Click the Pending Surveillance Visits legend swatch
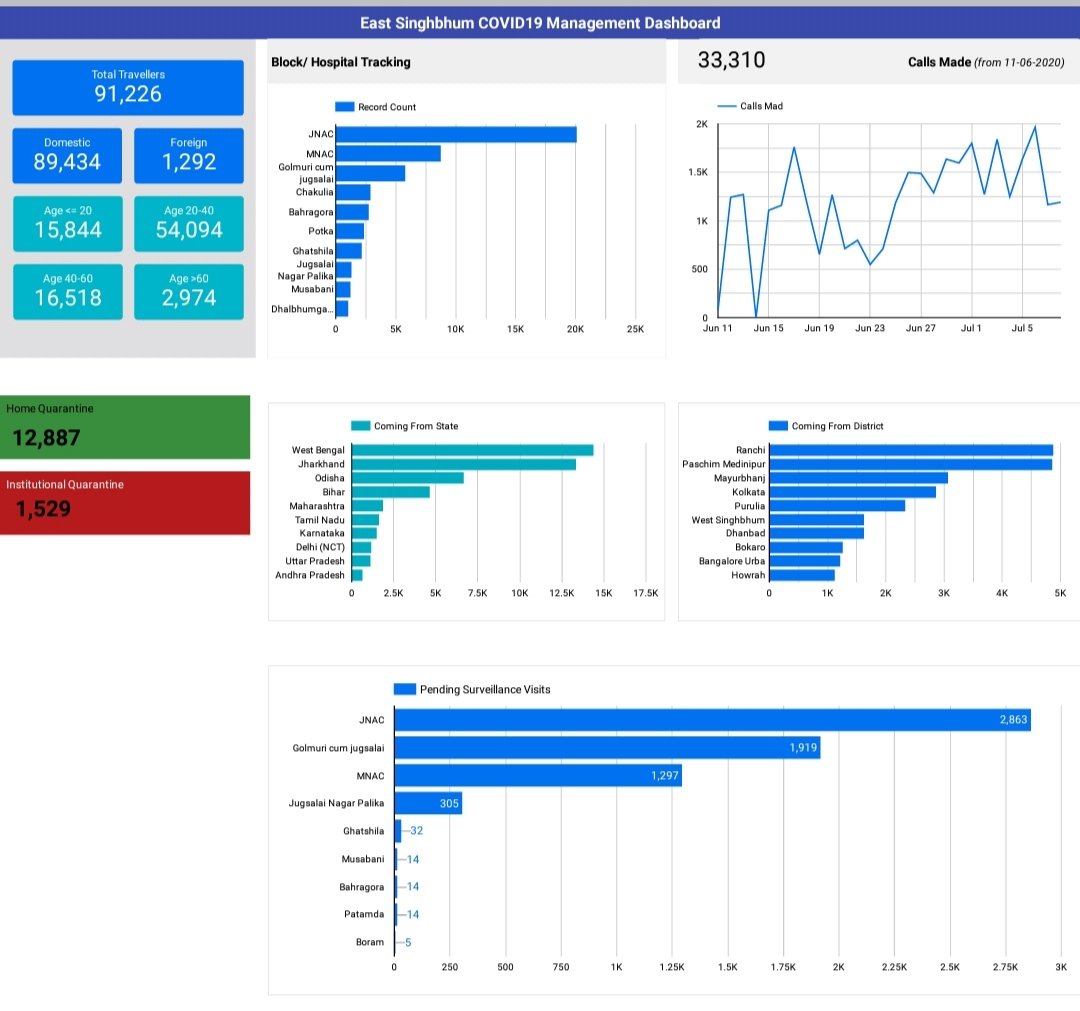This screenshot has height=1011, width=1080. (404, 689)
